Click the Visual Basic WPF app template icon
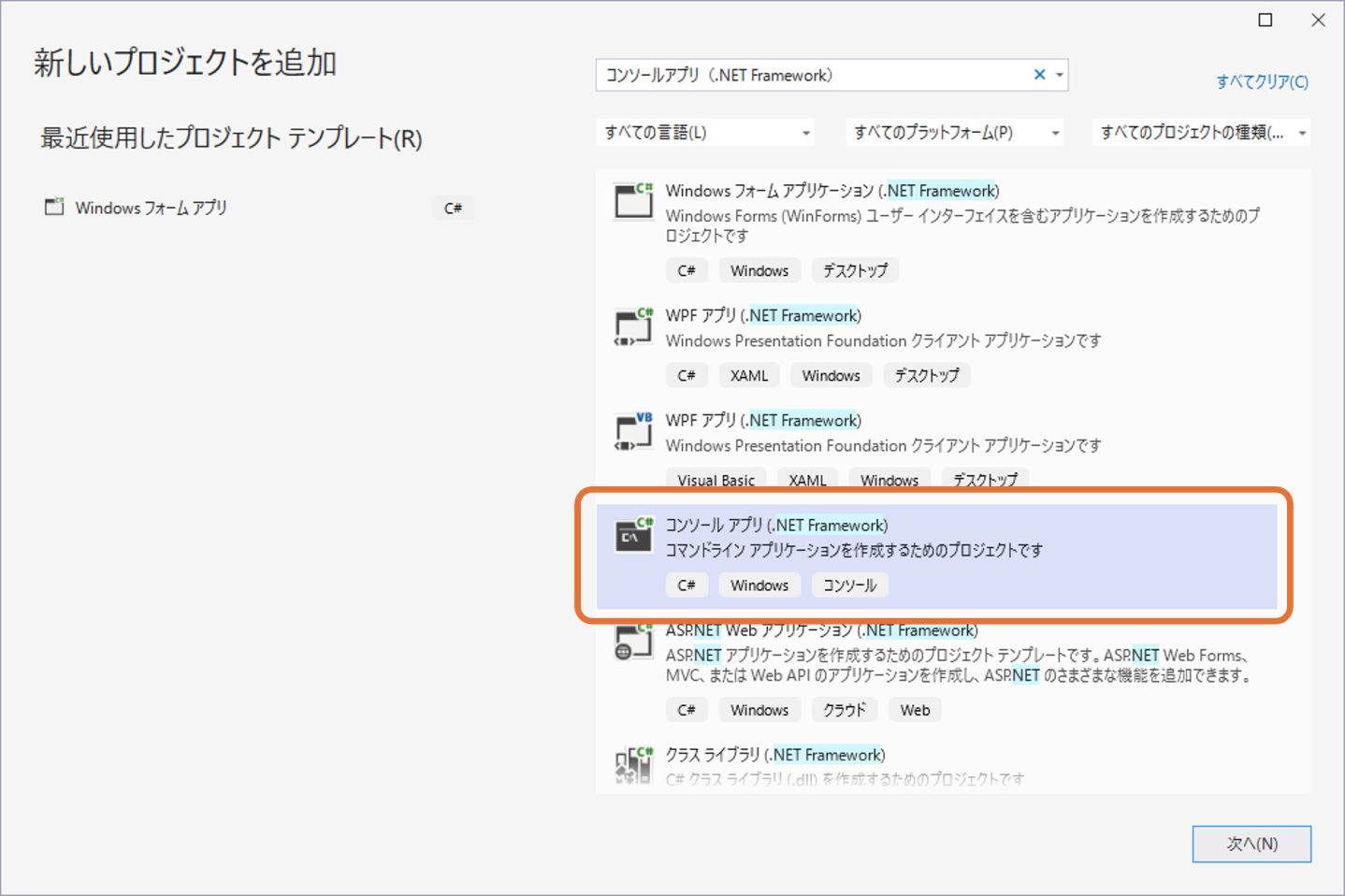This screenshot has width=1345, height=896. [633, 430]
